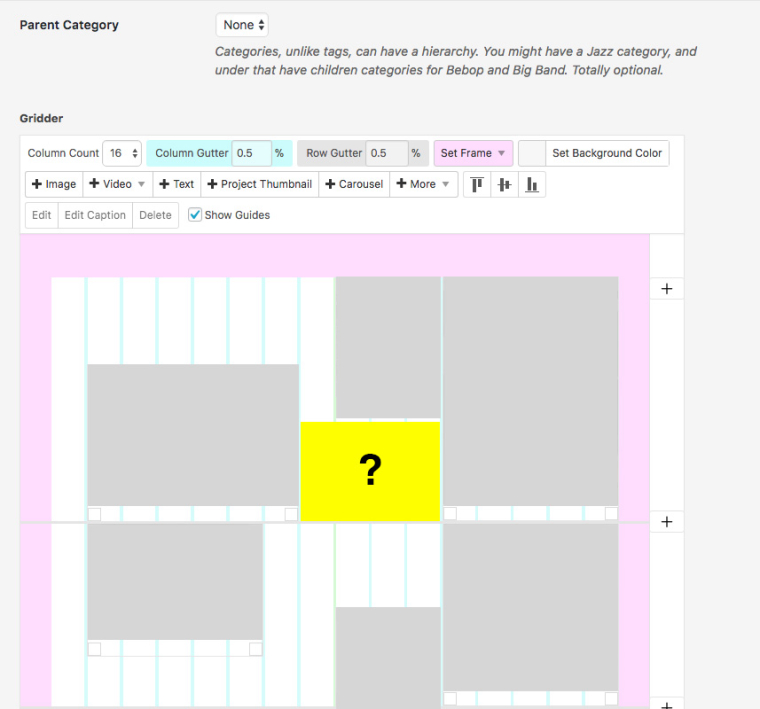
Task: Click the first row's plus icon
Action: coord(667,288)
